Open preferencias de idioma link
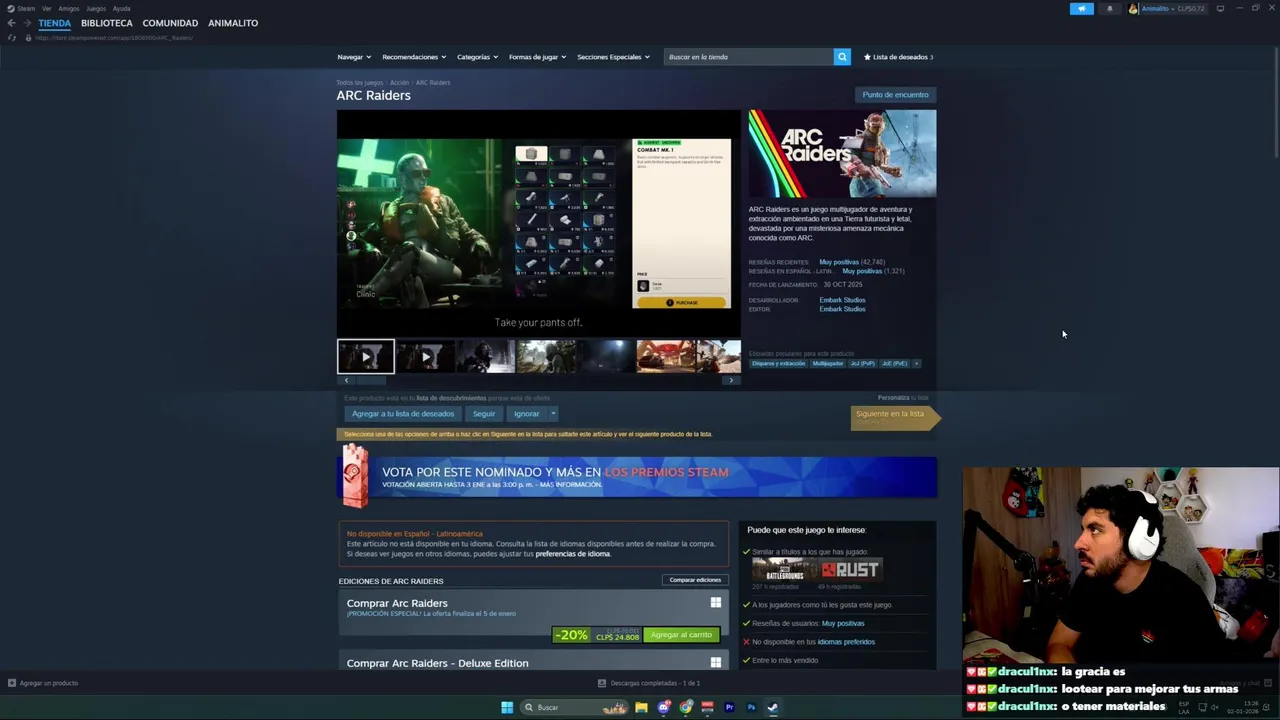The height and width of the screenshot is (720, 1280). click(x=572, y=554)
